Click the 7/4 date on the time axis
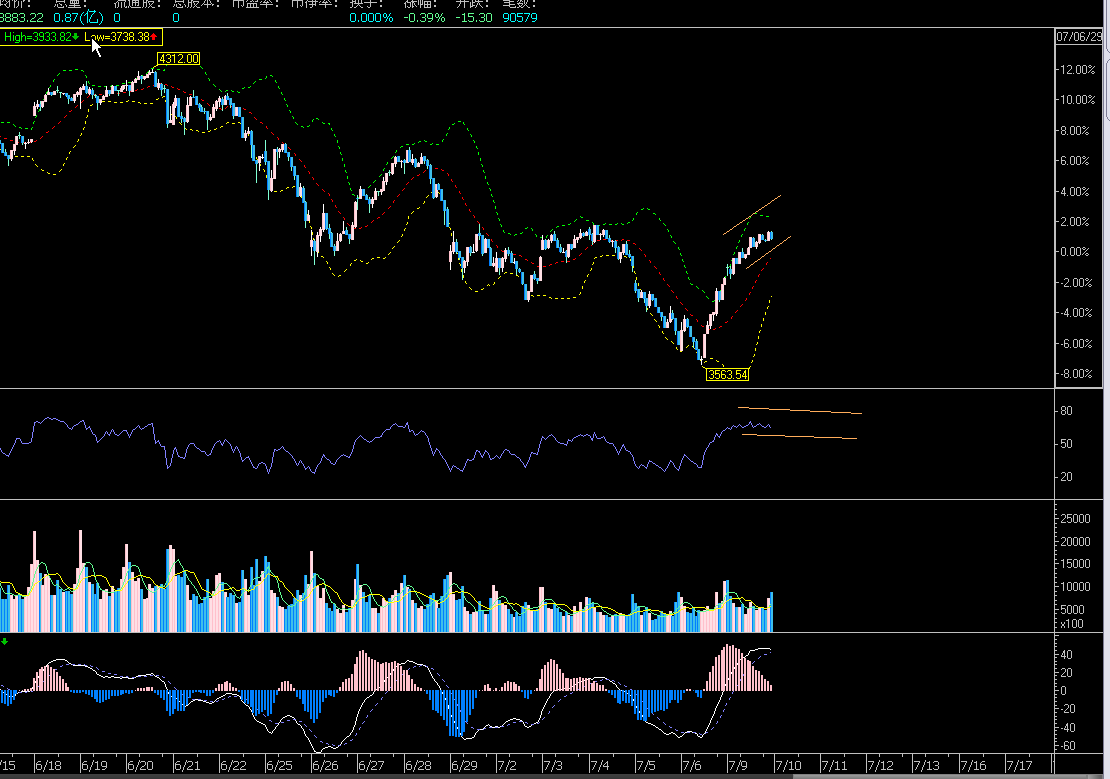This screenshot has height=779, width=1110. coord(600,765)
